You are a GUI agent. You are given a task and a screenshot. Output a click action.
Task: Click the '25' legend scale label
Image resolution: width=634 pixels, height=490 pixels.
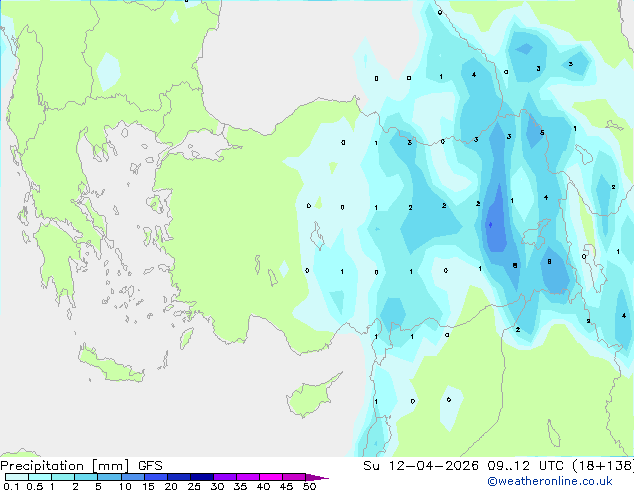click(194, 486)
